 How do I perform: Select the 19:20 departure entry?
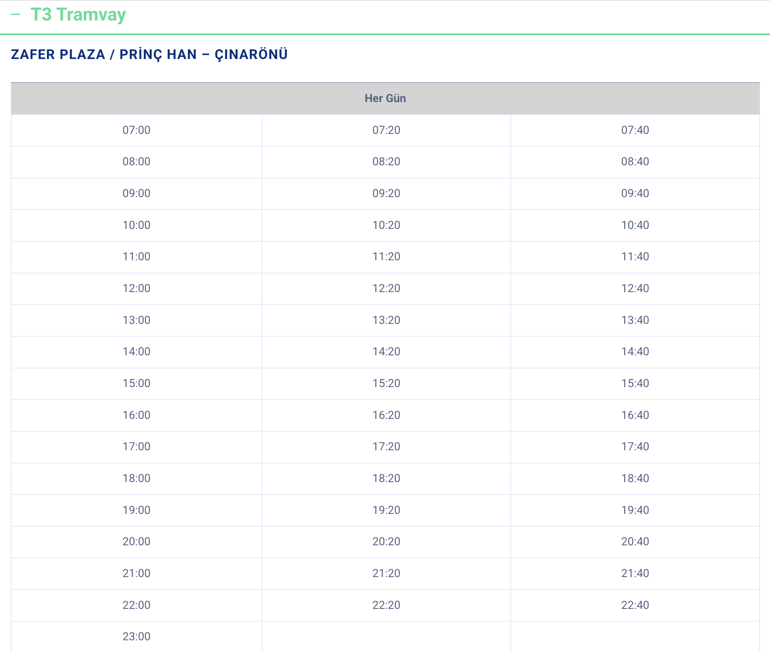(386, 510)
